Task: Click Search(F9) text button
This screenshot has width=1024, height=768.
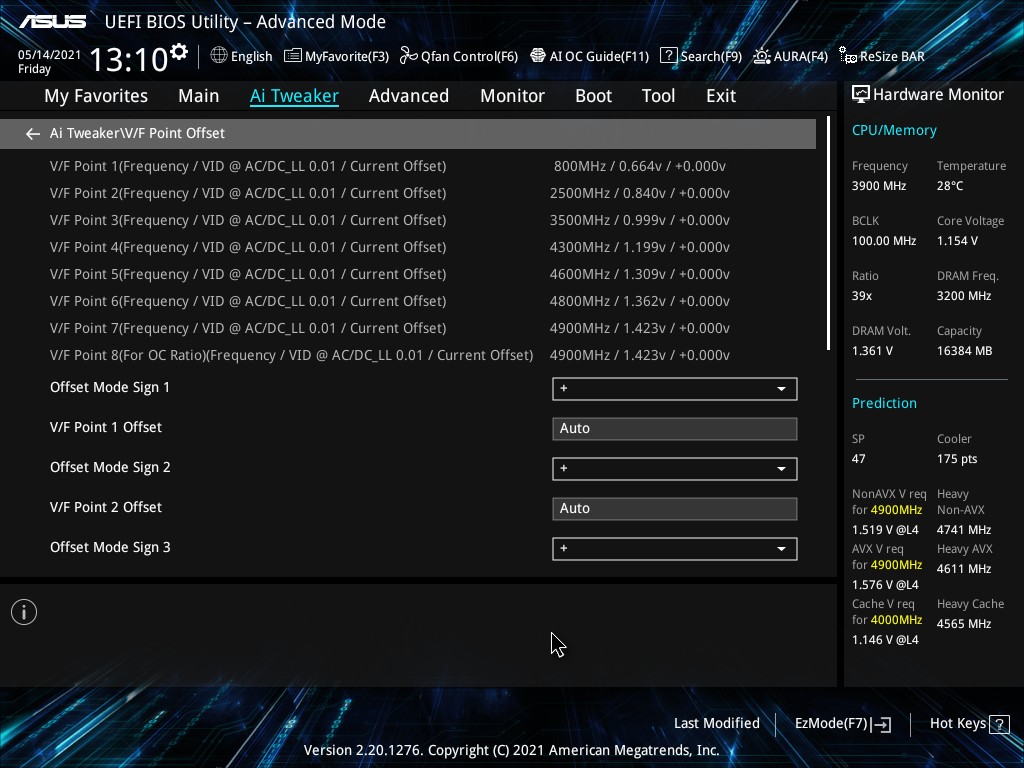Action: coord(711,57)
